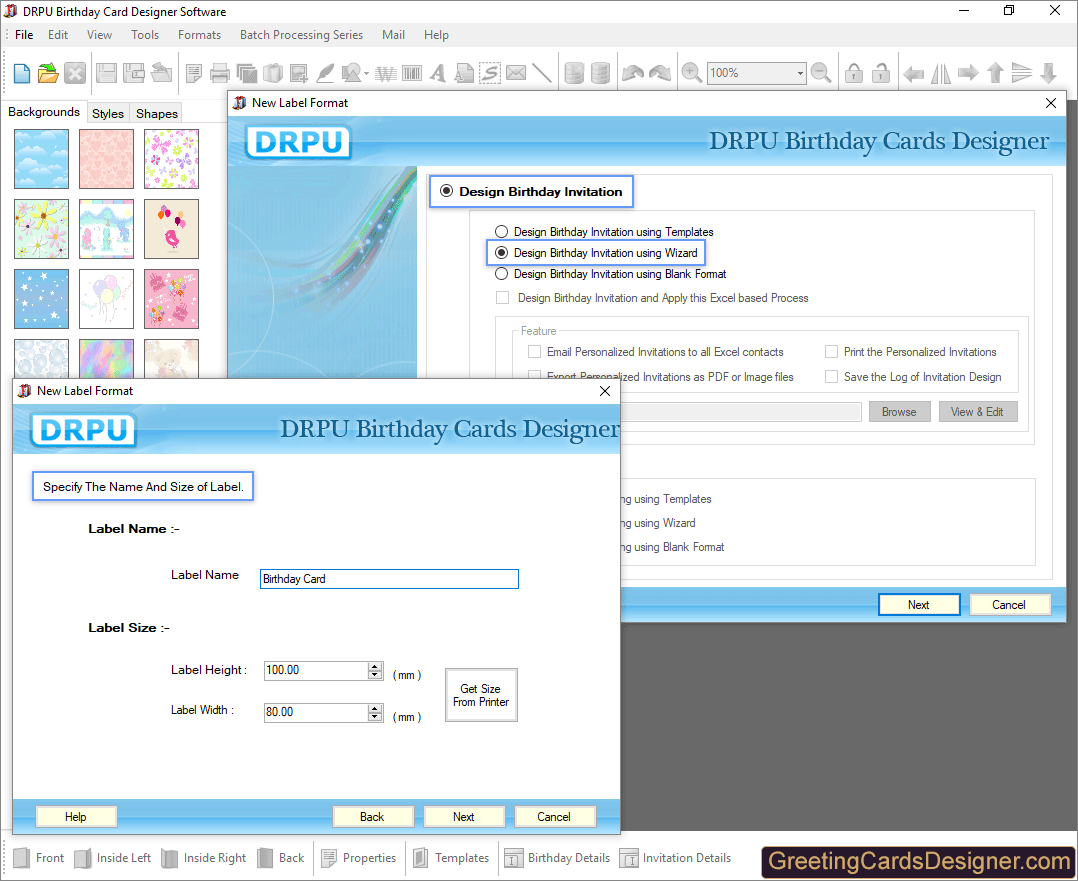Select the line drawing tool
1078x881 pixels.
click(x=542, y=73)
